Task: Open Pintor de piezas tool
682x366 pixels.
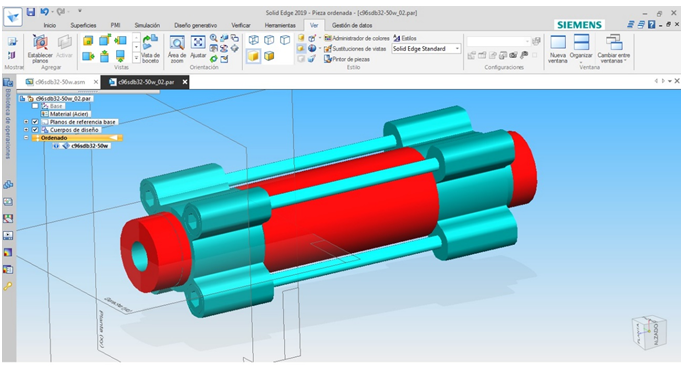Action: (x=347, y=59)
